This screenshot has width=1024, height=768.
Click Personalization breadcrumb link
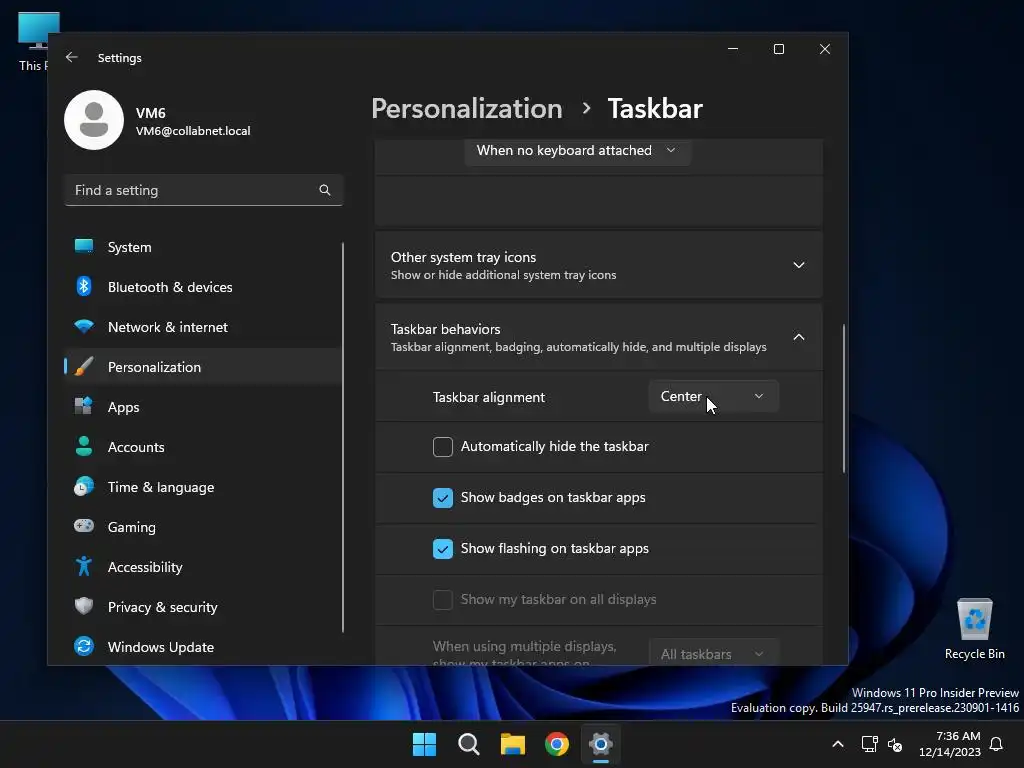click(466, 108)
